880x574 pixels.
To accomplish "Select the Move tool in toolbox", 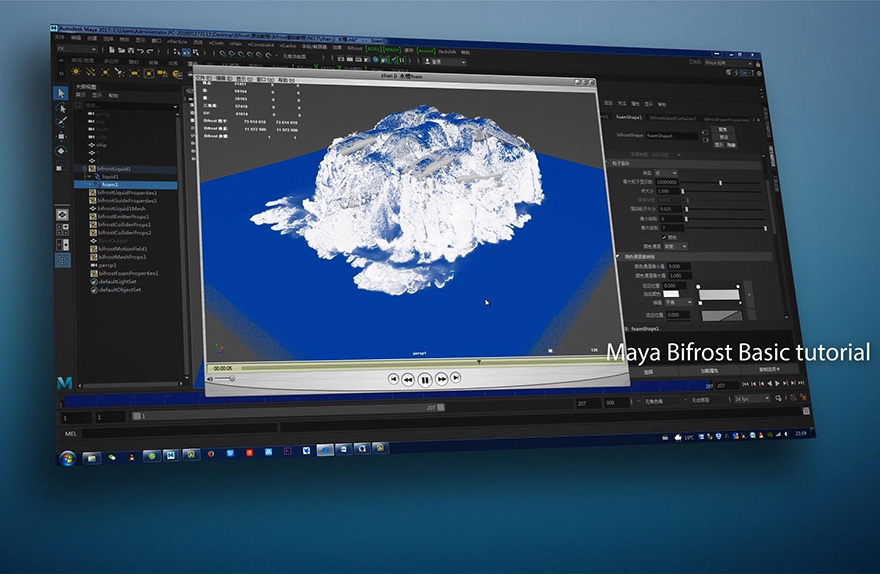I will tap(61, 136).
